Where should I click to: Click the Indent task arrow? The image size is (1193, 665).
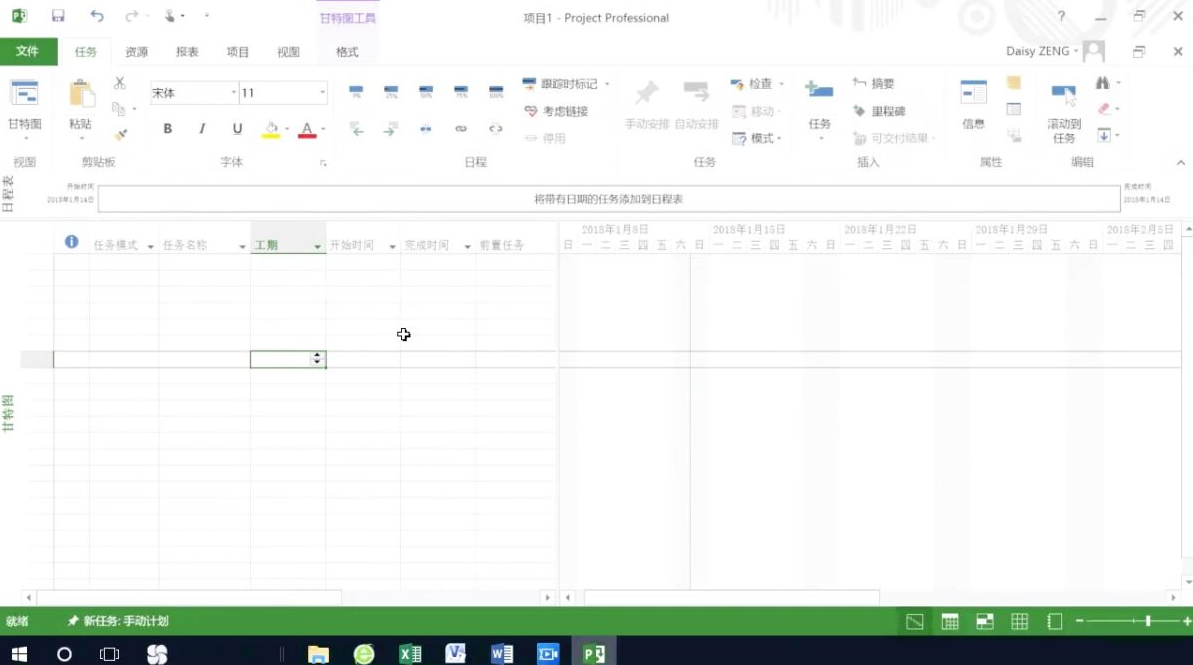pos(390,129)
